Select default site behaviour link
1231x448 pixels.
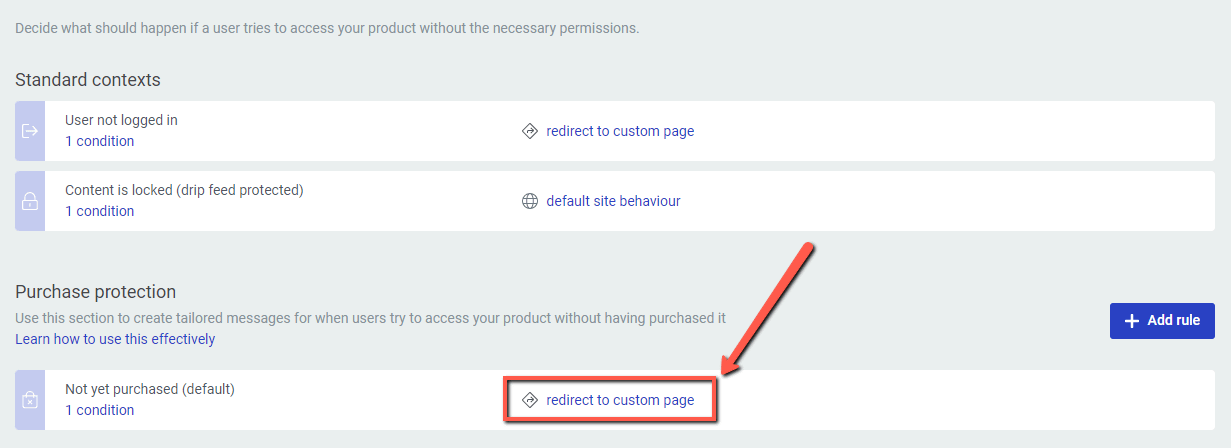[x=613, y=201]
